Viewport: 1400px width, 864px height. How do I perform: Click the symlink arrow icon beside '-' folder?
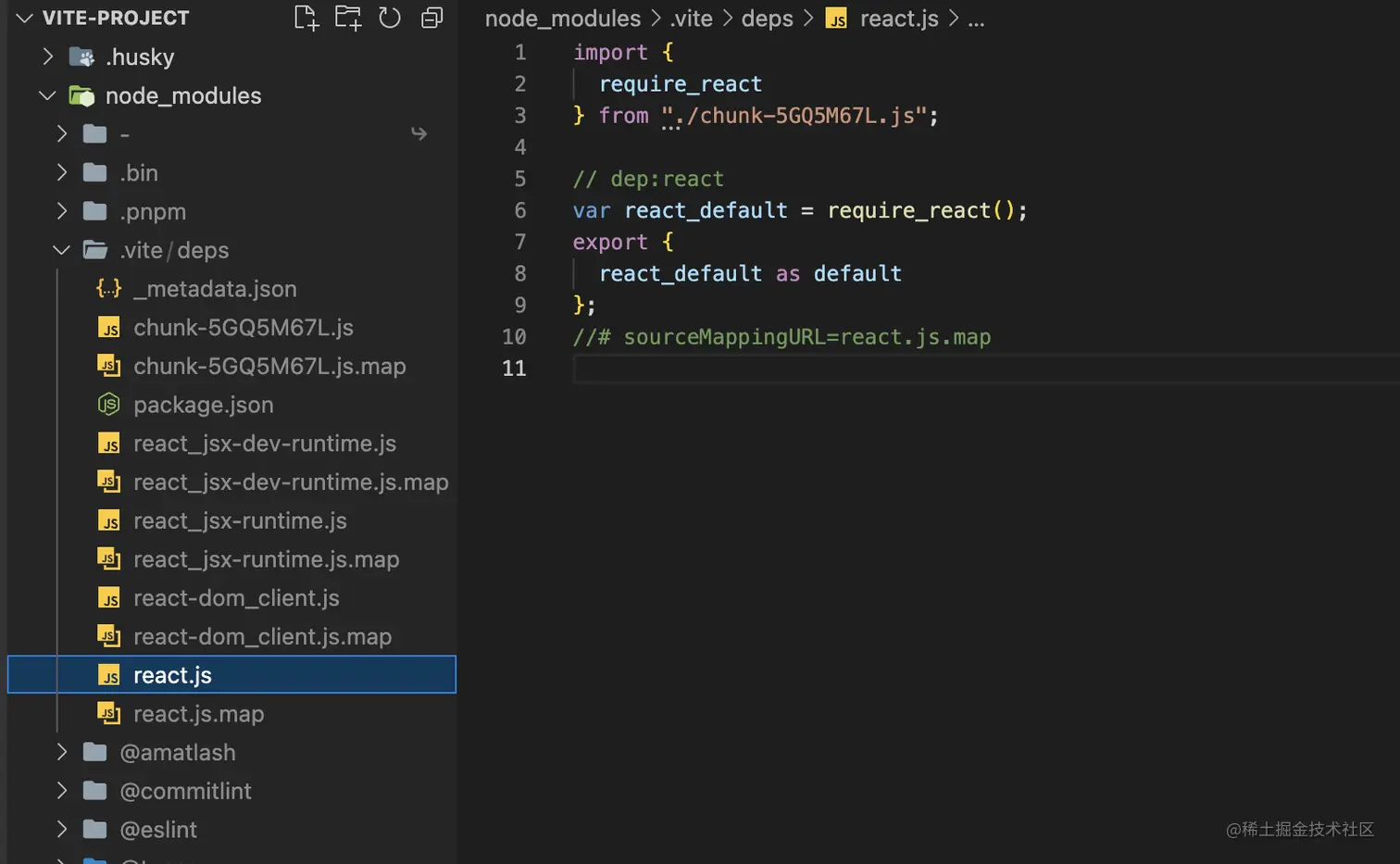tap(419, 134)
